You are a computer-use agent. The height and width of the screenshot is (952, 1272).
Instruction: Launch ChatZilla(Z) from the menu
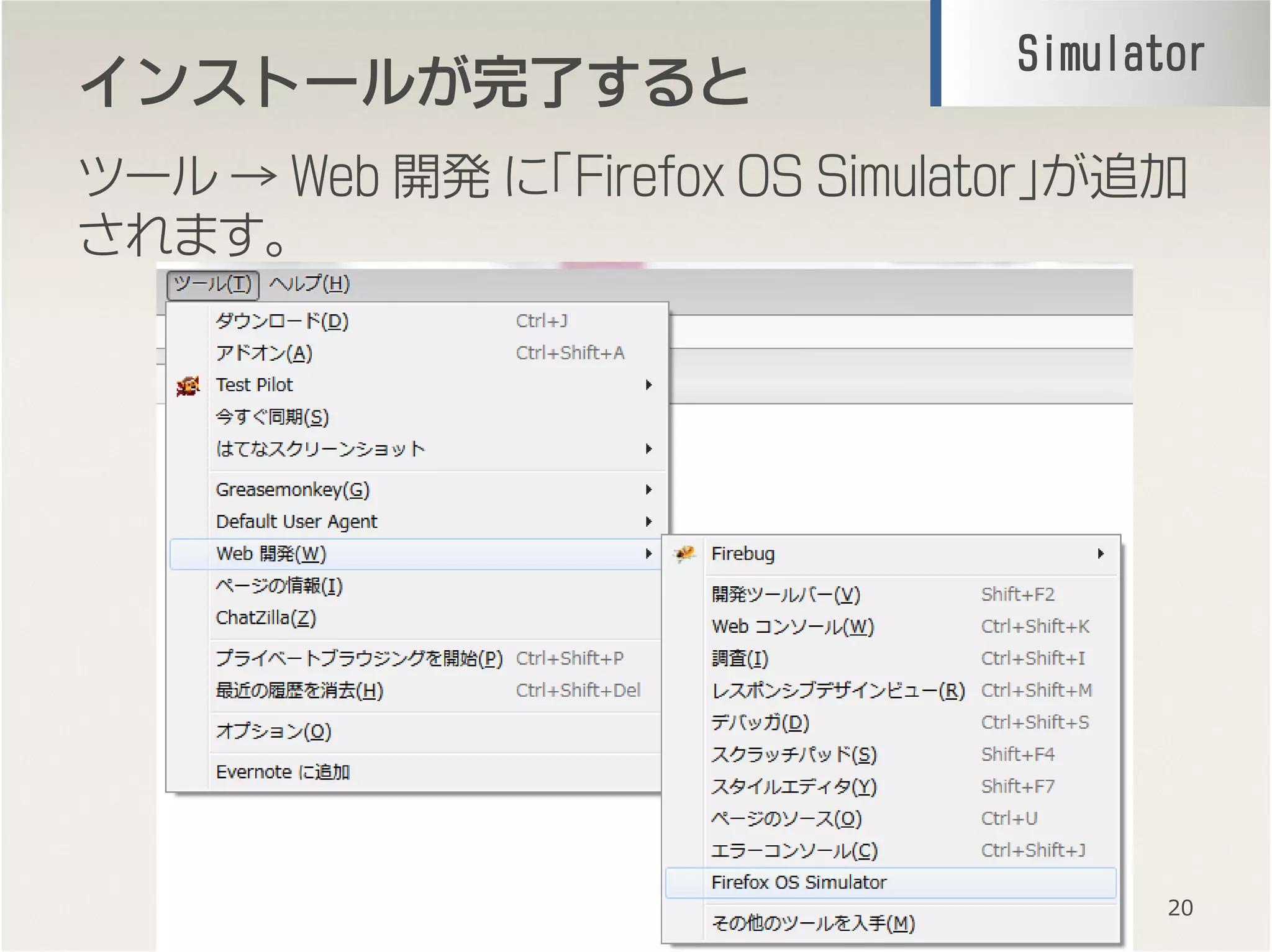[266, 618]
